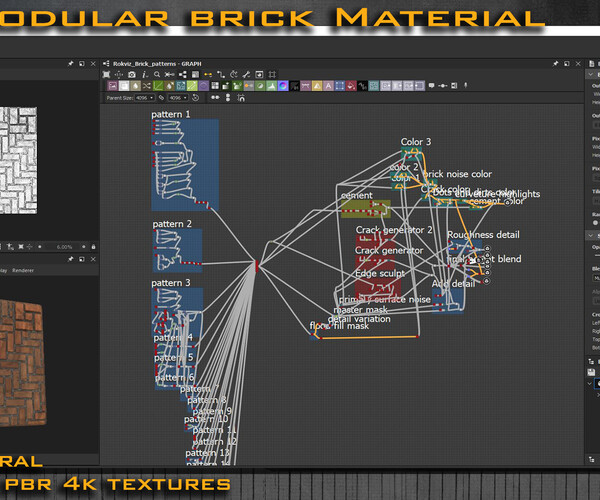This screenshot has width=600, height=500.
Task: Add a comment with speech bubble icon
Action: [x=431, y=86]
